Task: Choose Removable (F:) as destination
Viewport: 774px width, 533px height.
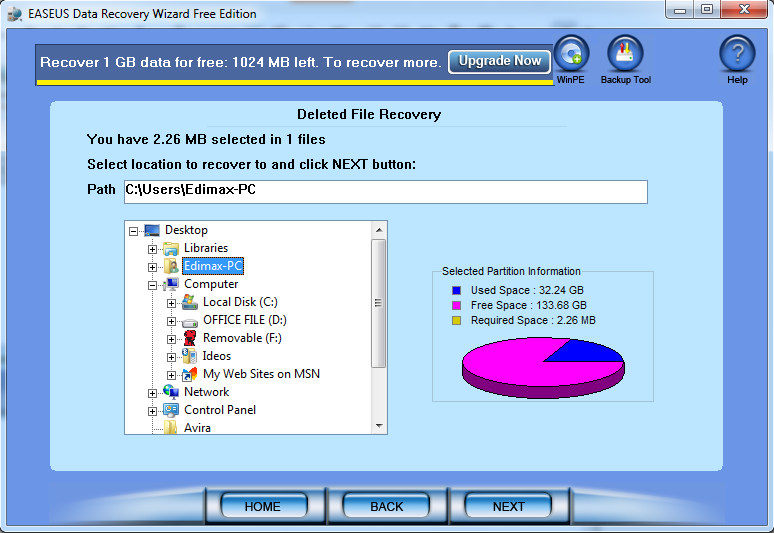Action: tap(242, 338)
